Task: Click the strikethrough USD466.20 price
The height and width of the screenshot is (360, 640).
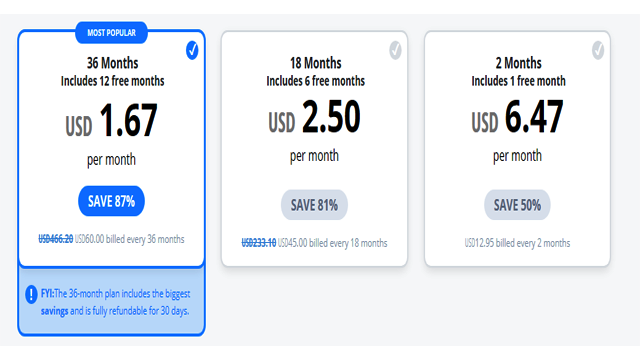Action: (x=56, y=239)
